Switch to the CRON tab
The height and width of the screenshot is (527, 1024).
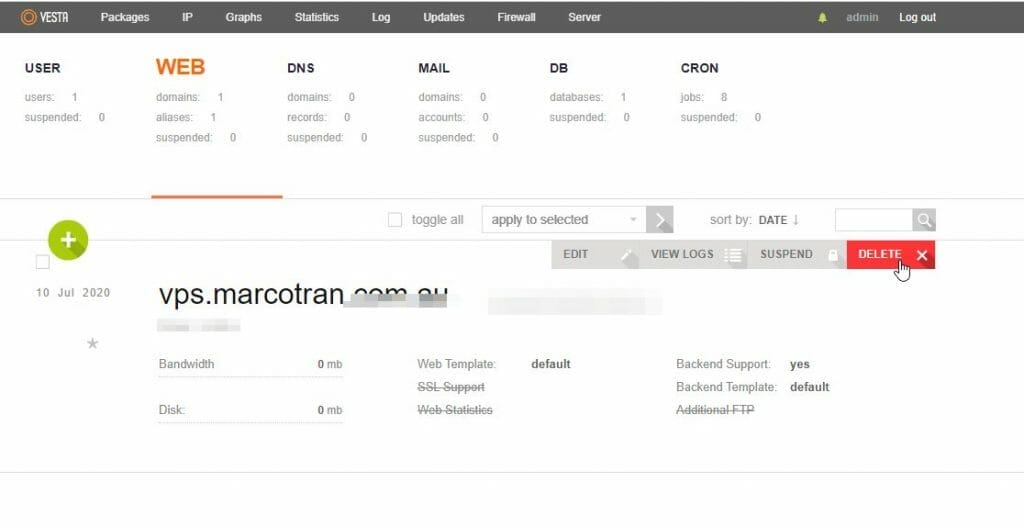[x=699, y=68]
